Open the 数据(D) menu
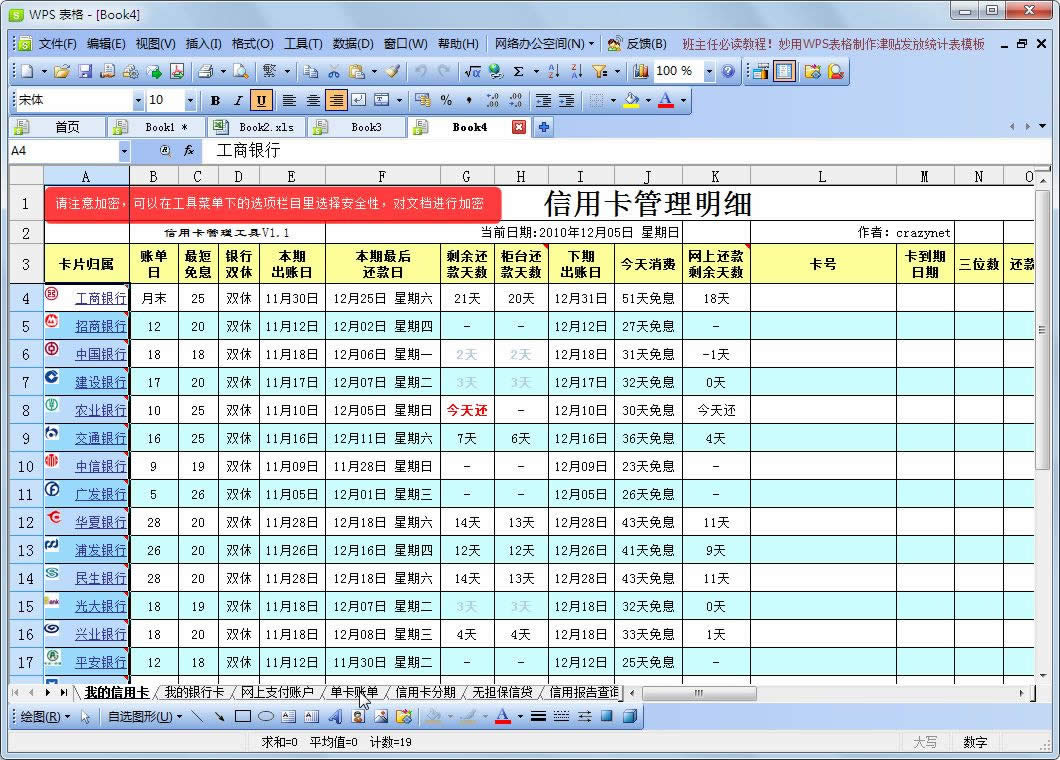Viewport: 1060px width, 760px height. point(352,44)
